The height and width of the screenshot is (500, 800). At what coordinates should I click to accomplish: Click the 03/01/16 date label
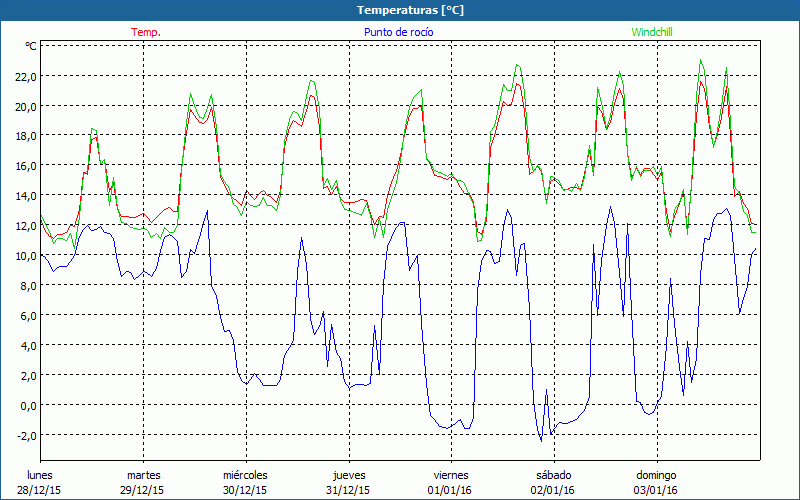pyautogui.click(x=656, y=490)
